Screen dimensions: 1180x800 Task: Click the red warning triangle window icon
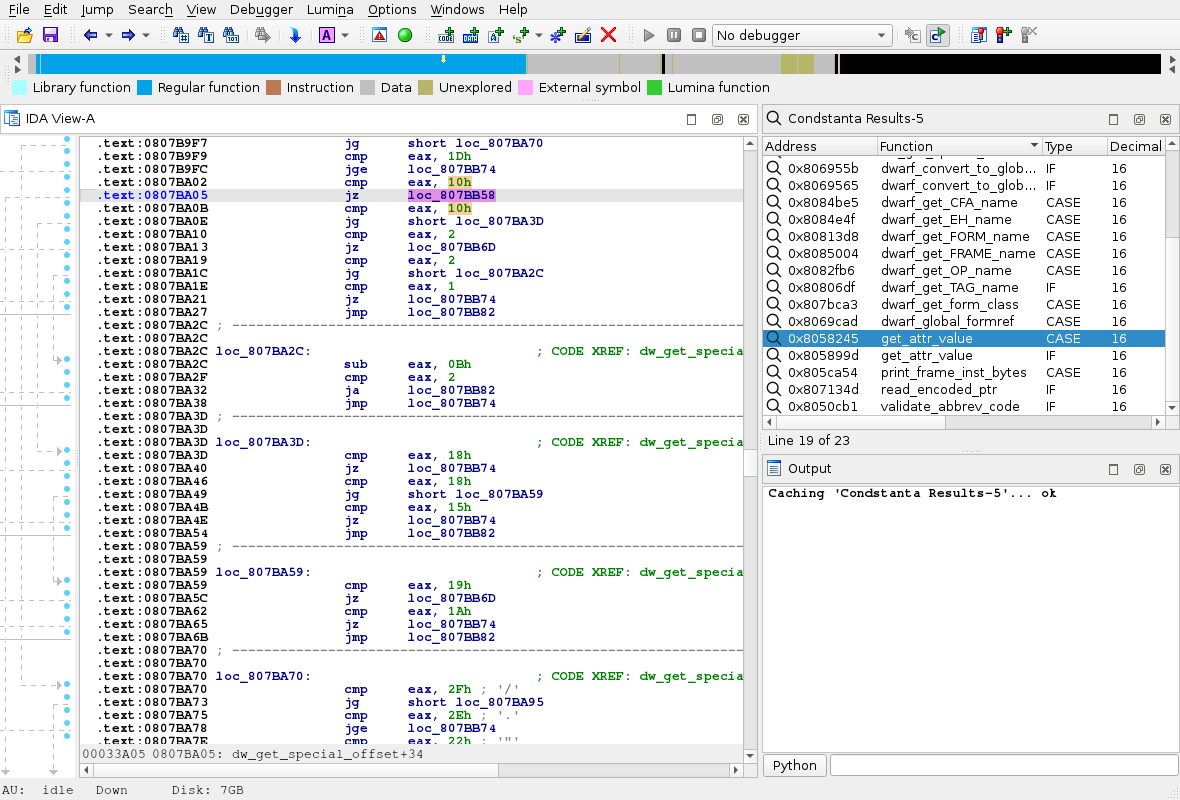pos(380,35)
